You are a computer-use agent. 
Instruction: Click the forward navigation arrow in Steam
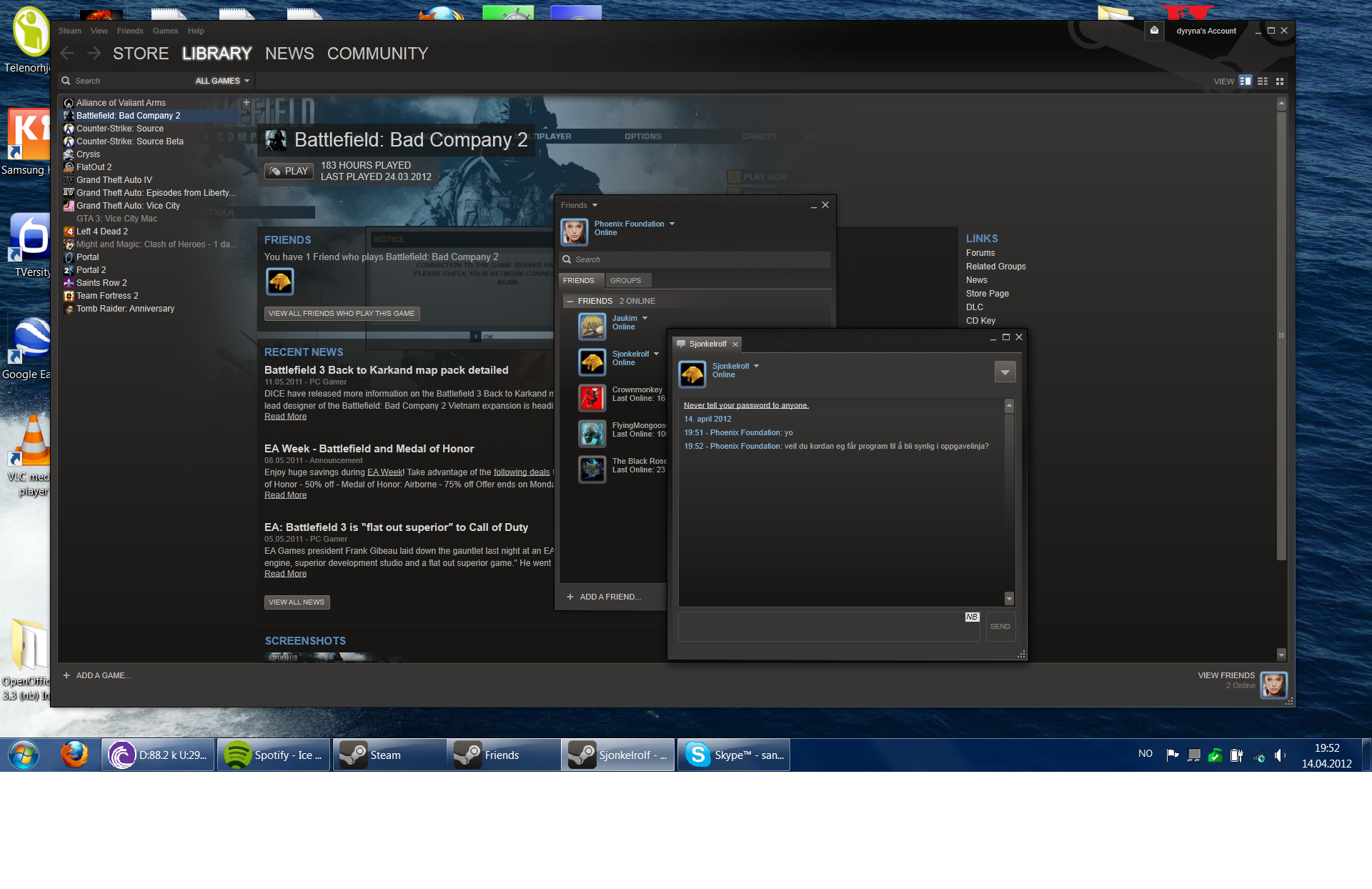94,54
